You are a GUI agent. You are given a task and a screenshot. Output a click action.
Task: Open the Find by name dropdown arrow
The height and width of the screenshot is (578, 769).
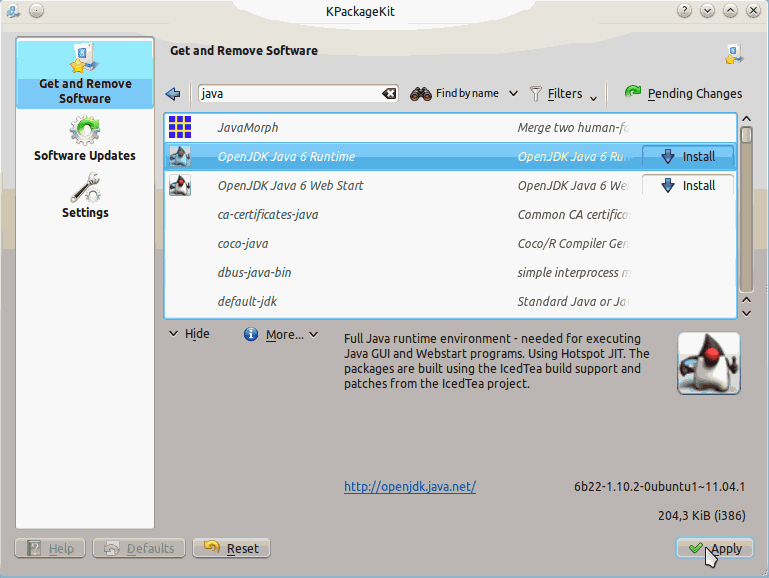point(513,93)
